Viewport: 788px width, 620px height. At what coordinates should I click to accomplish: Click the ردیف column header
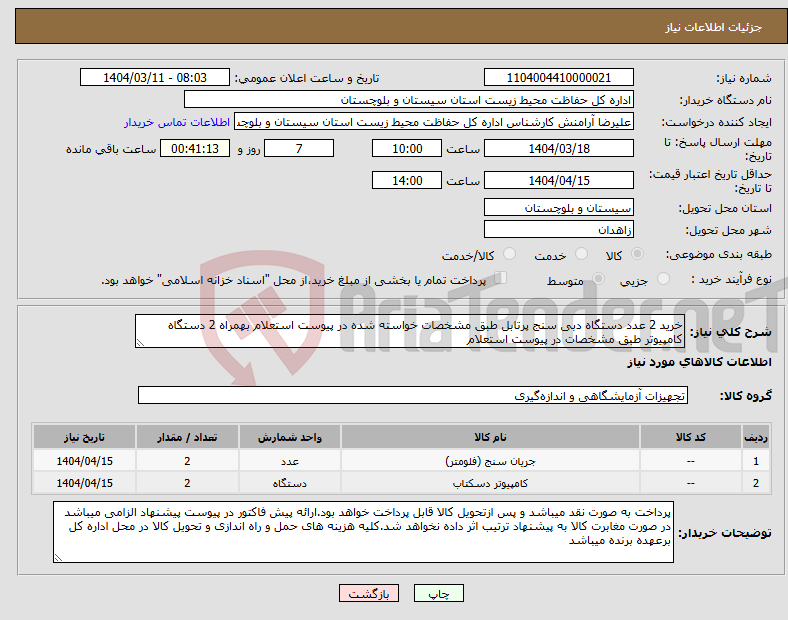click(x=755, y=437)
